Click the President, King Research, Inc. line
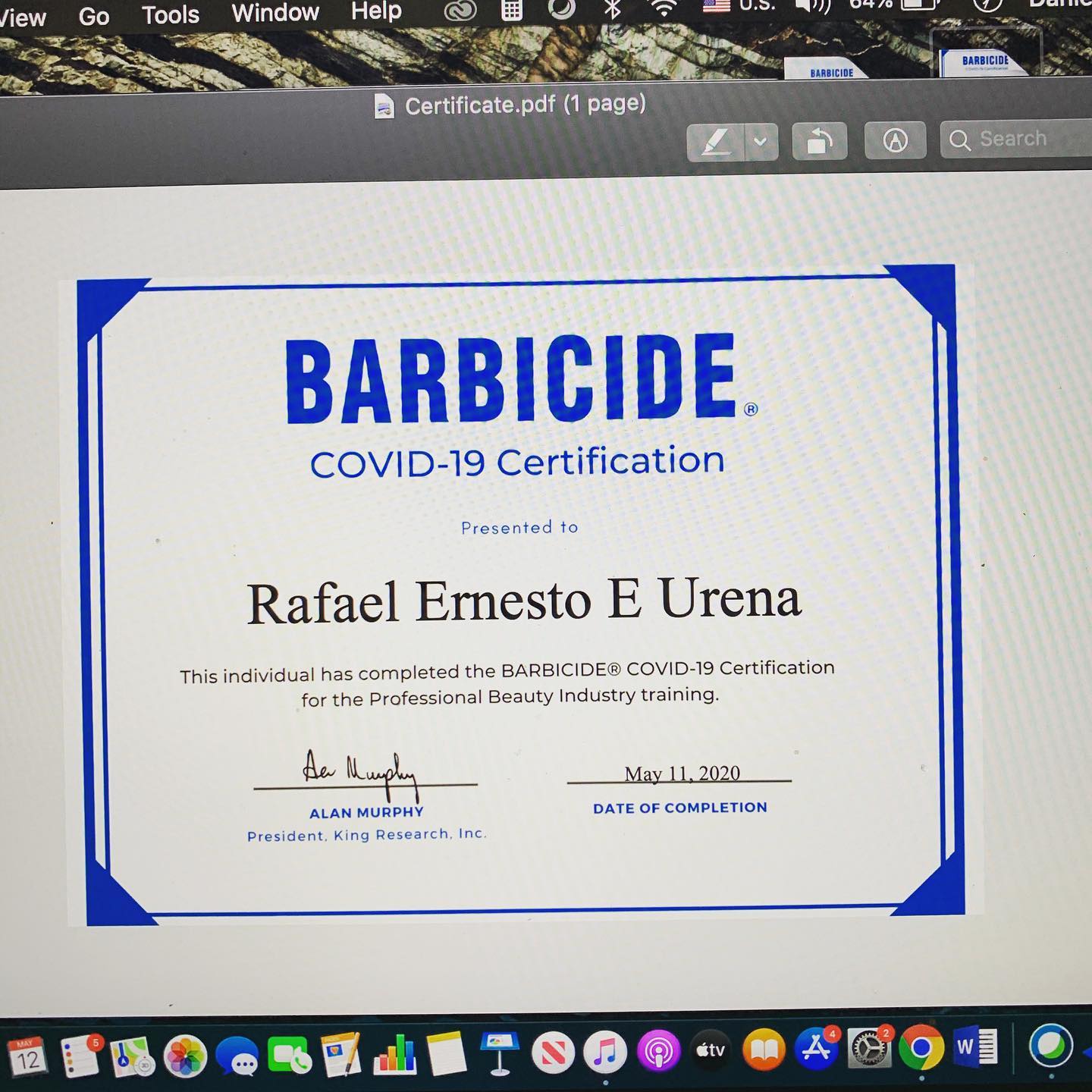The width and height of the screenshot is (1092, 1092). click(366, 835)
